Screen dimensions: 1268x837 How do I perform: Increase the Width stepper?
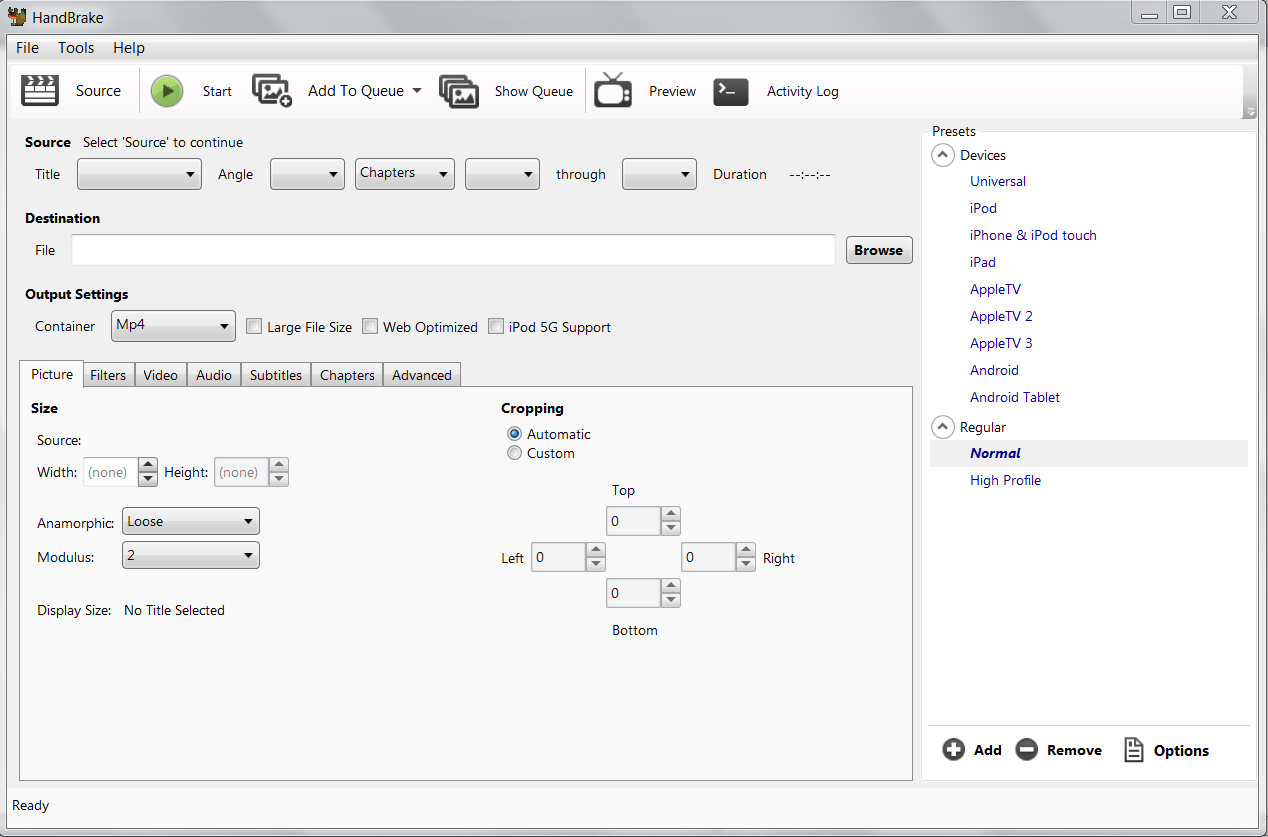[x=148, y=465]
